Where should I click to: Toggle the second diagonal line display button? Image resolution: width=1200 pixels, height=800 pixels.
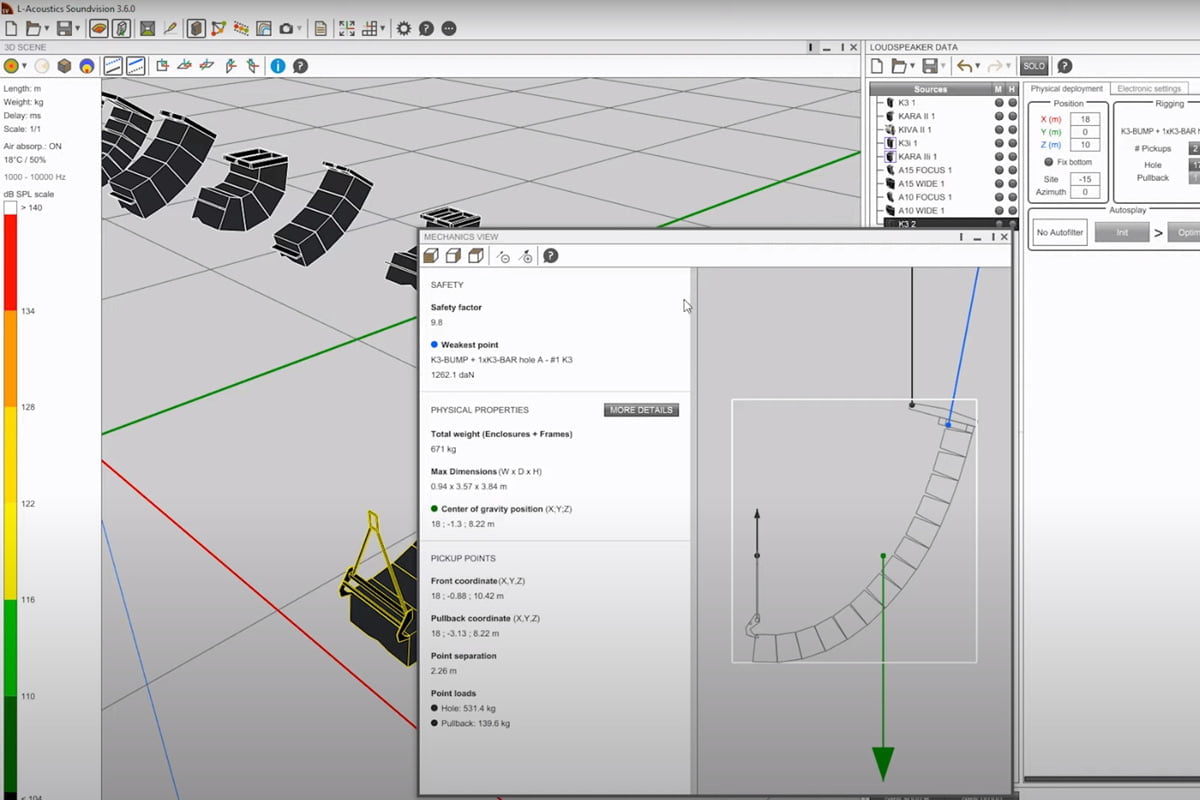click(135, 66)
